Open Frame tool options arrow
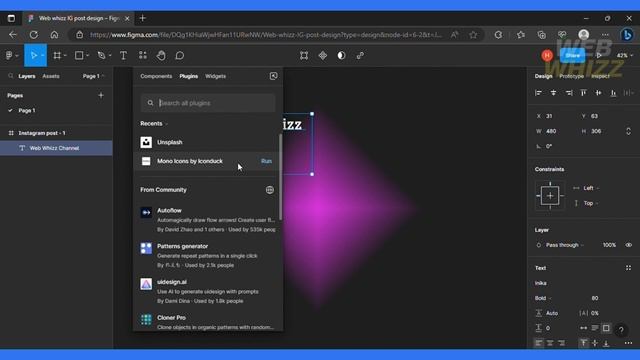The image size is (640, 360). (x=65, y=56)
